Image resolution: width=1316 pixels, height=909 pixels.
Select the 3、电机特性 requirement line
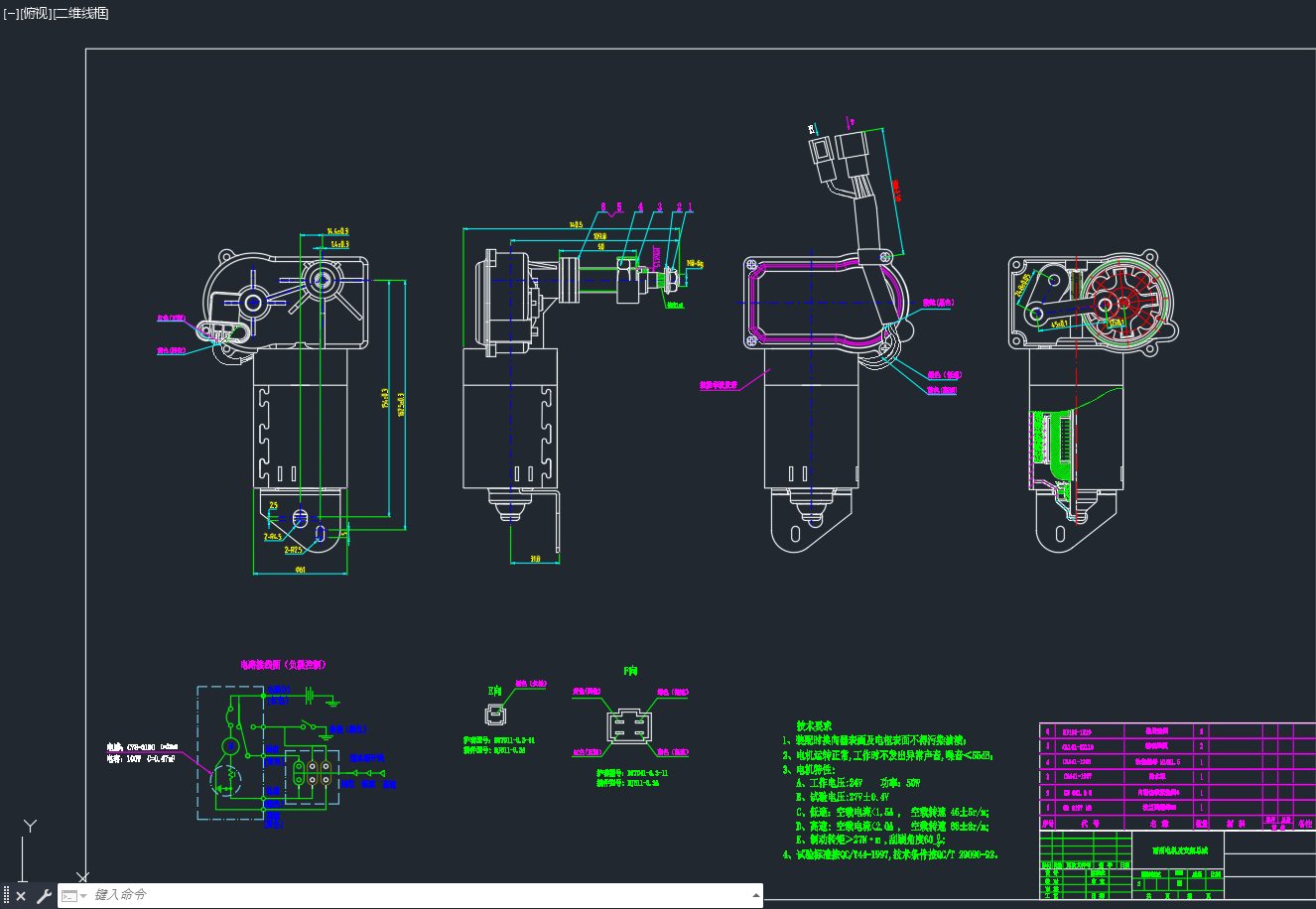[809, 769]
